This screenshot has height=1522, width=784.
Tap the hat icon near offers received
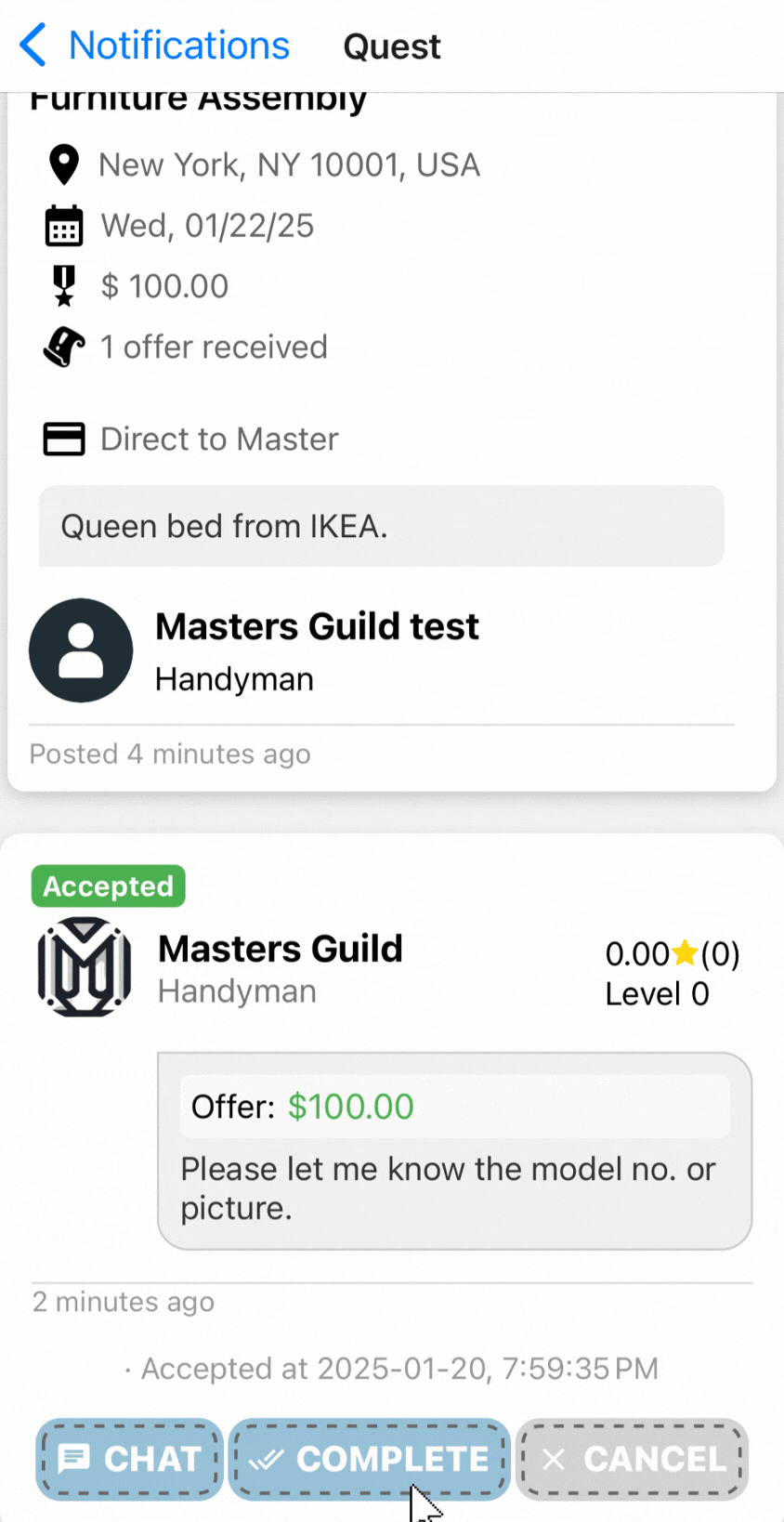pyautogui.click(x=62, y=346)
